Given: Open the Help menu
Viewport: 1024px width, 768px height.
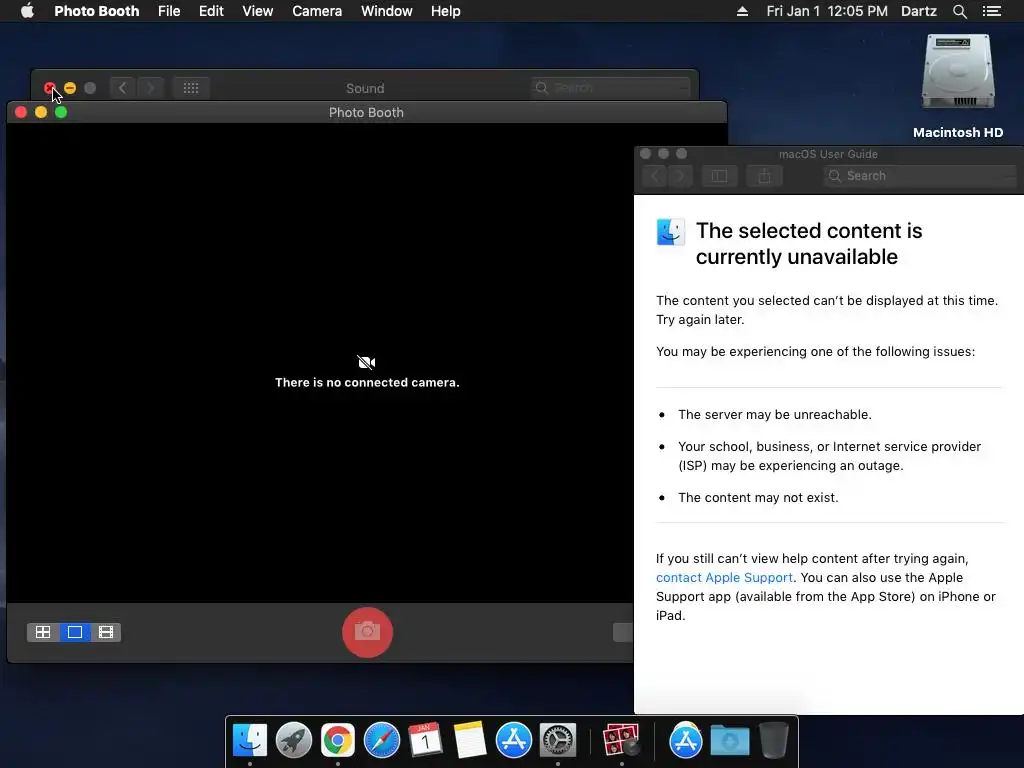Looking at the screenshot, I should [445, 11].
